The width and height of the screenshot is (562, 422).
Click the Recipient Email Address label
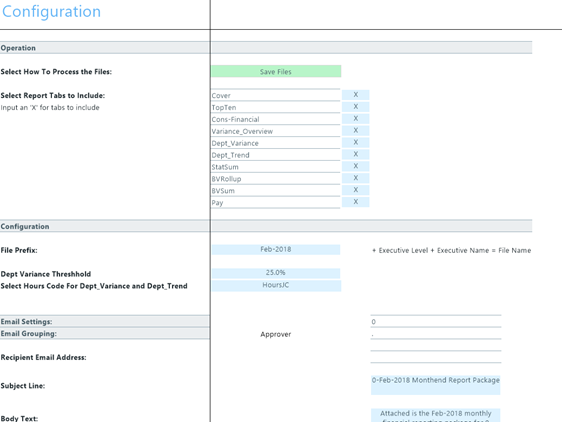43,357
